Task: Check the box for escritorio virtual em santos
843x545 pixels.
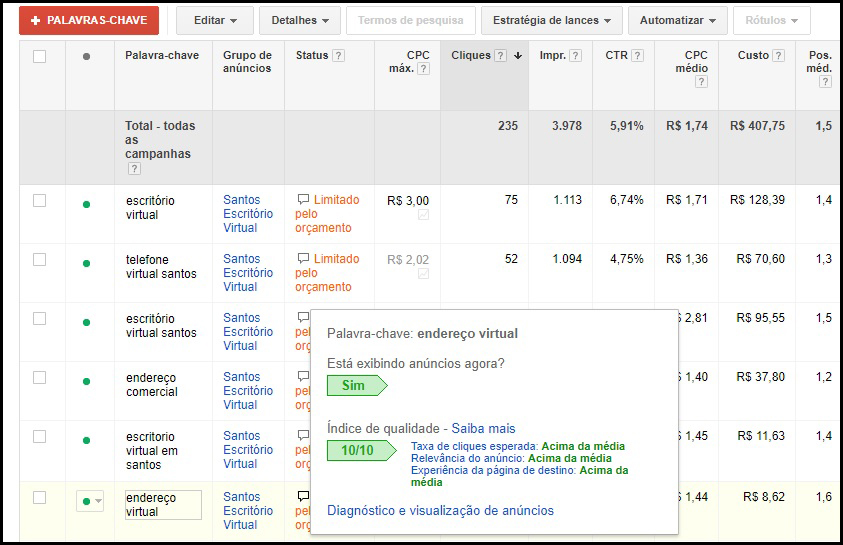Action: tap(39, 436)
